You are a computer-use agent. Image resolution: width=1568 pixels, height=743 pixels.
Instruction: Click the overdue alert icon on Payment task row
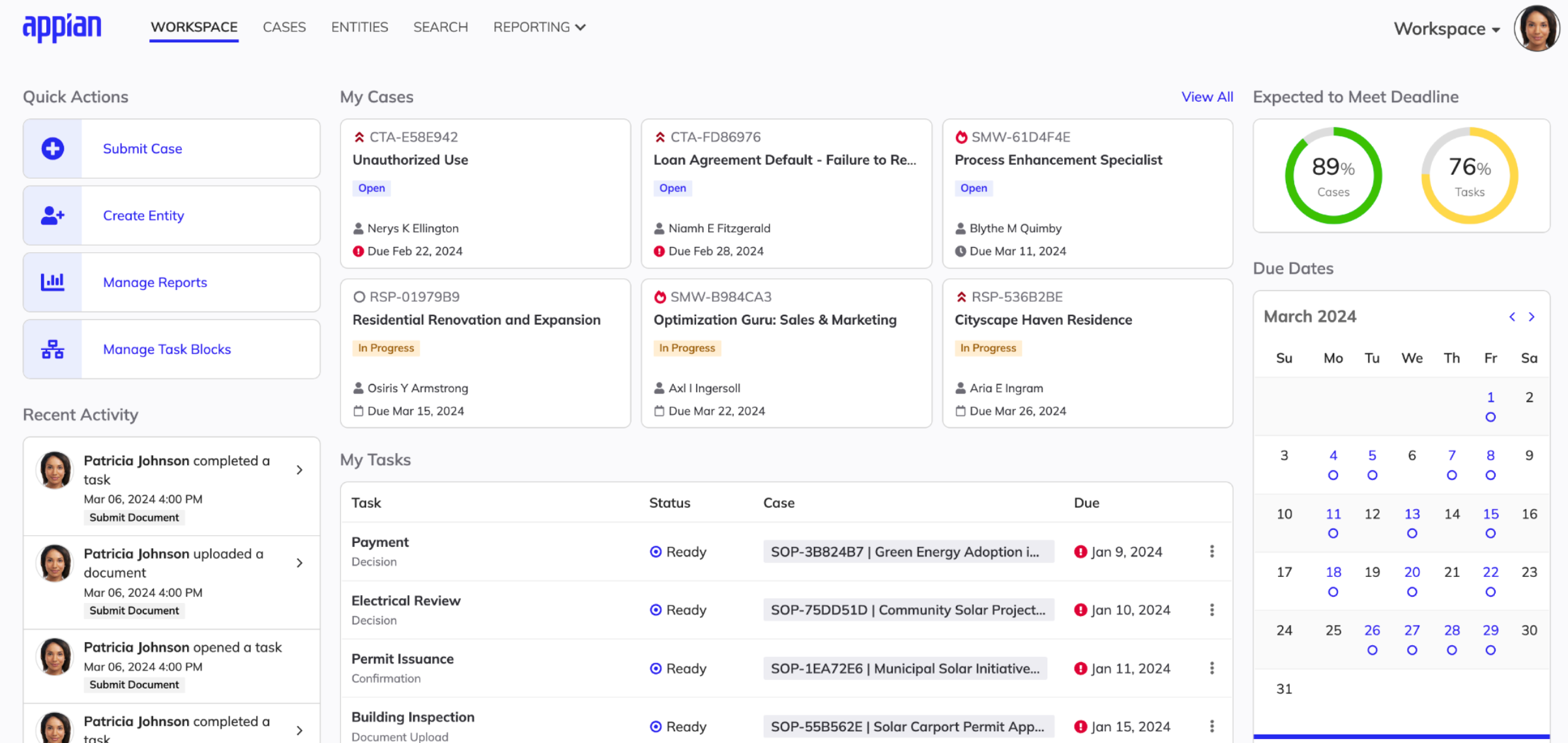coord(1078,551)
